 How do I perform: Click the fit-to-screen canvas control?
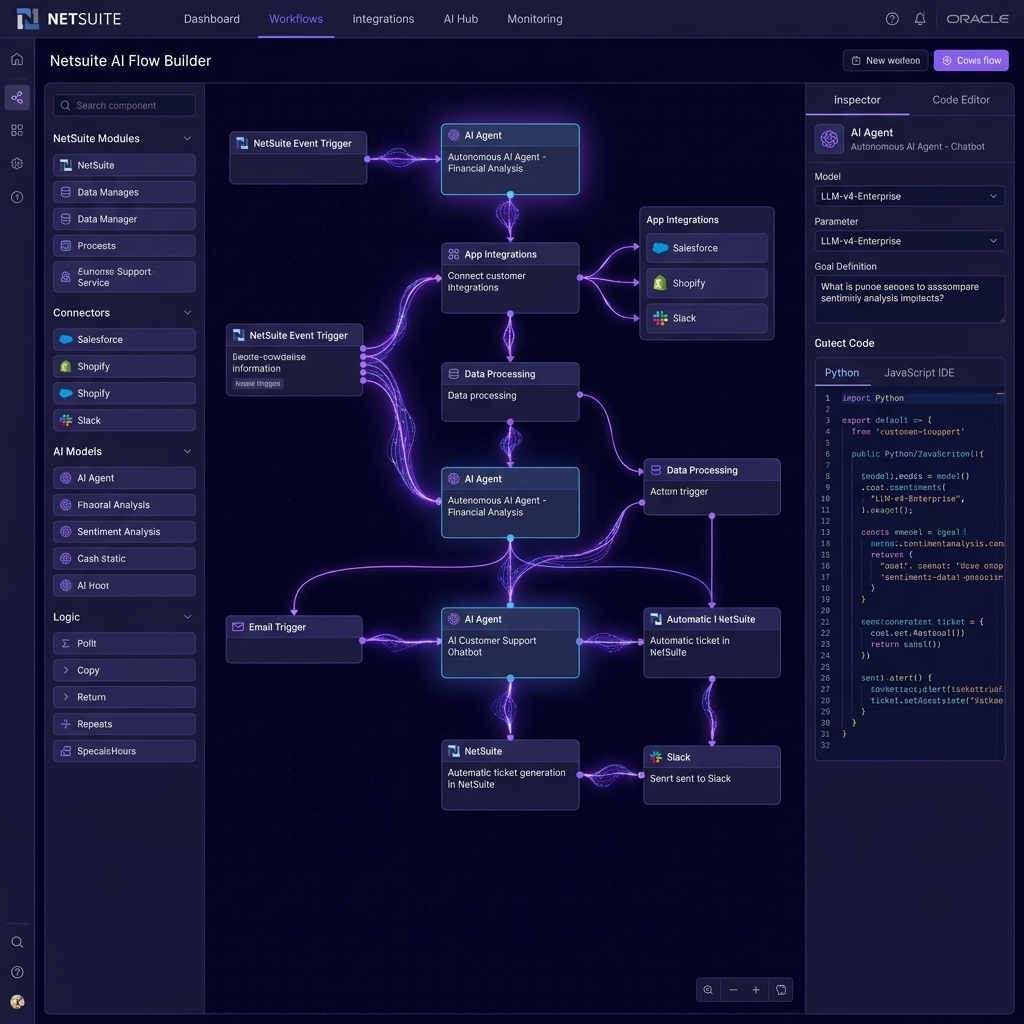[x=781, y=989]
